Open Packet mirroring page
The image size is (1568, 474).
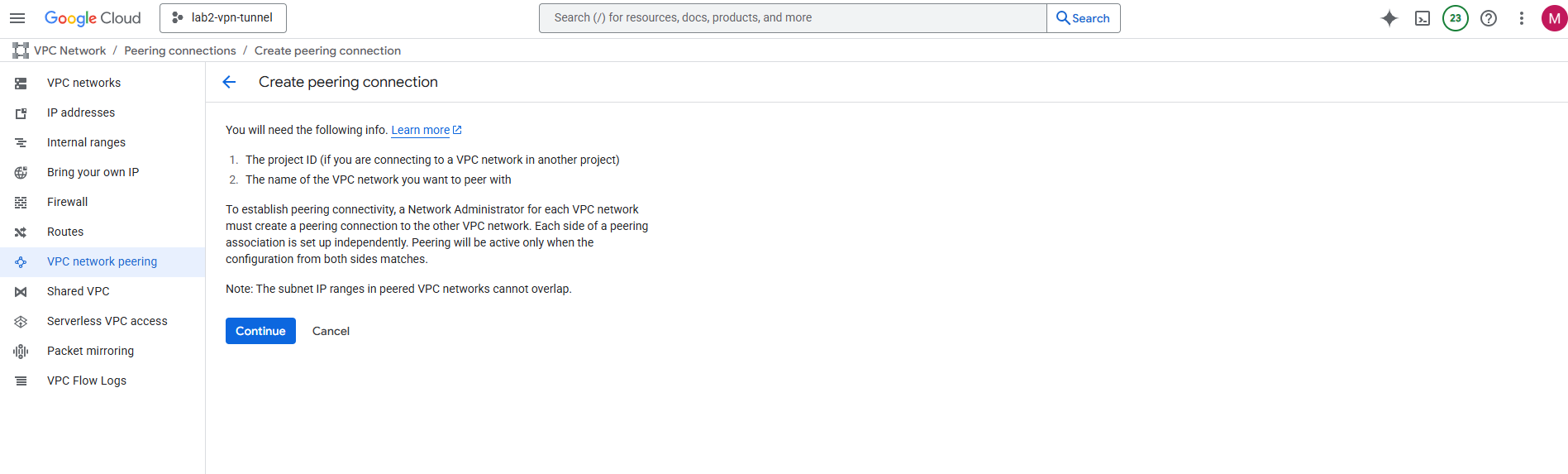pyautogui.click(x=90, y=351)
